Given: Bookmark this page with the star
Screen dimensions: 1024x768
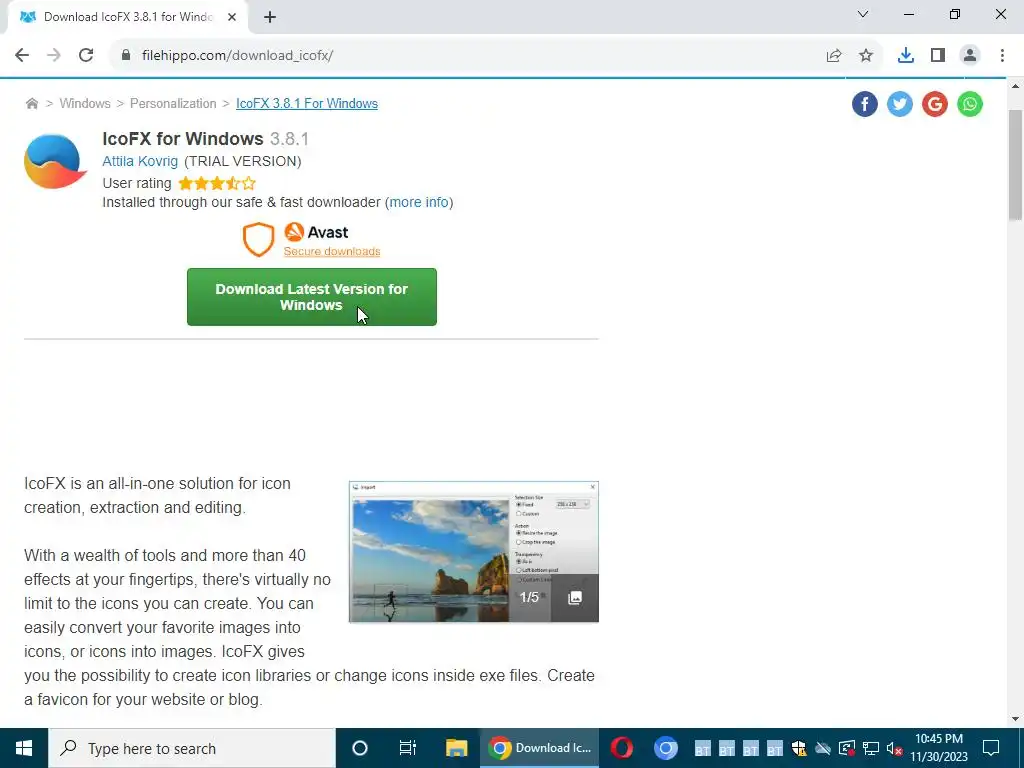Looking at the screenshot, I should pos(865,56).
